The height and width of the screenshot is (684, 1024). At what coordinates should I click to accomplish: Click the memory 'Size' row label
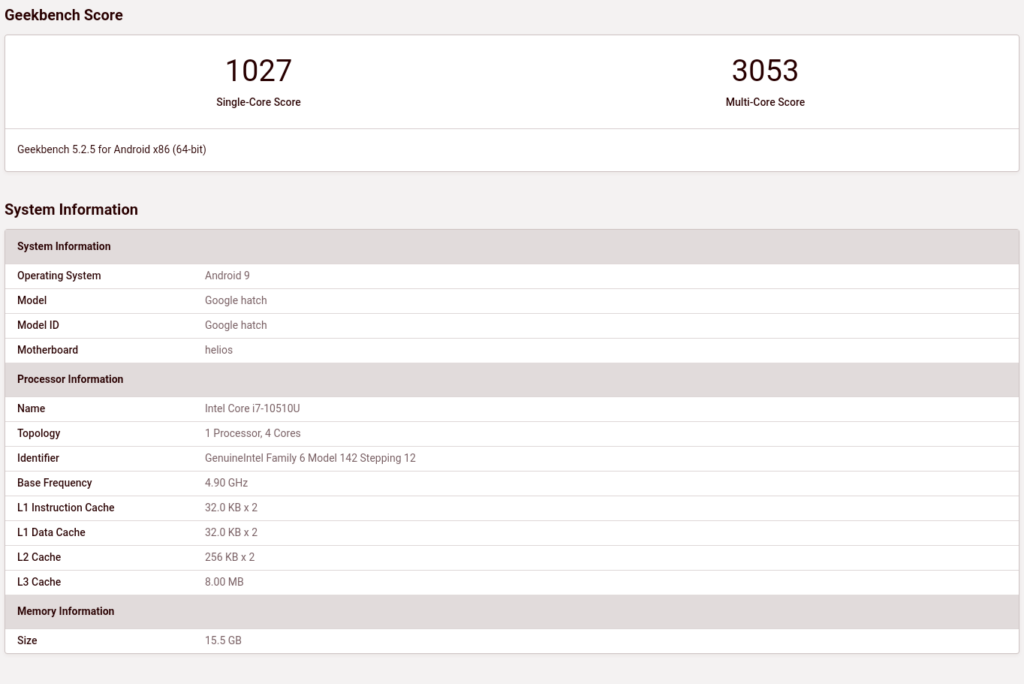point(27,641)
